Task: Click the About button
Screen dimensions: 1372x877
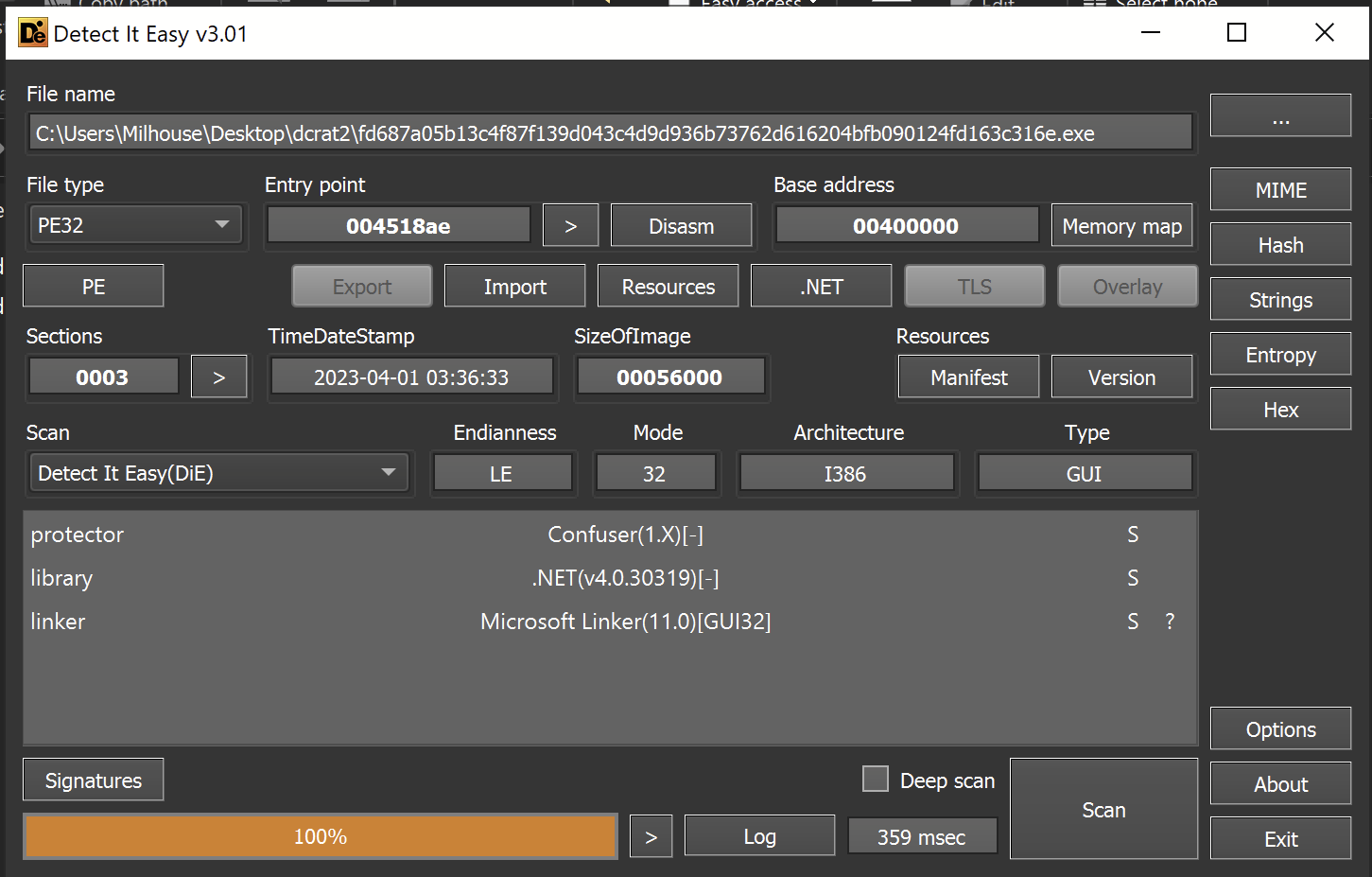Action: (1280, 784)
